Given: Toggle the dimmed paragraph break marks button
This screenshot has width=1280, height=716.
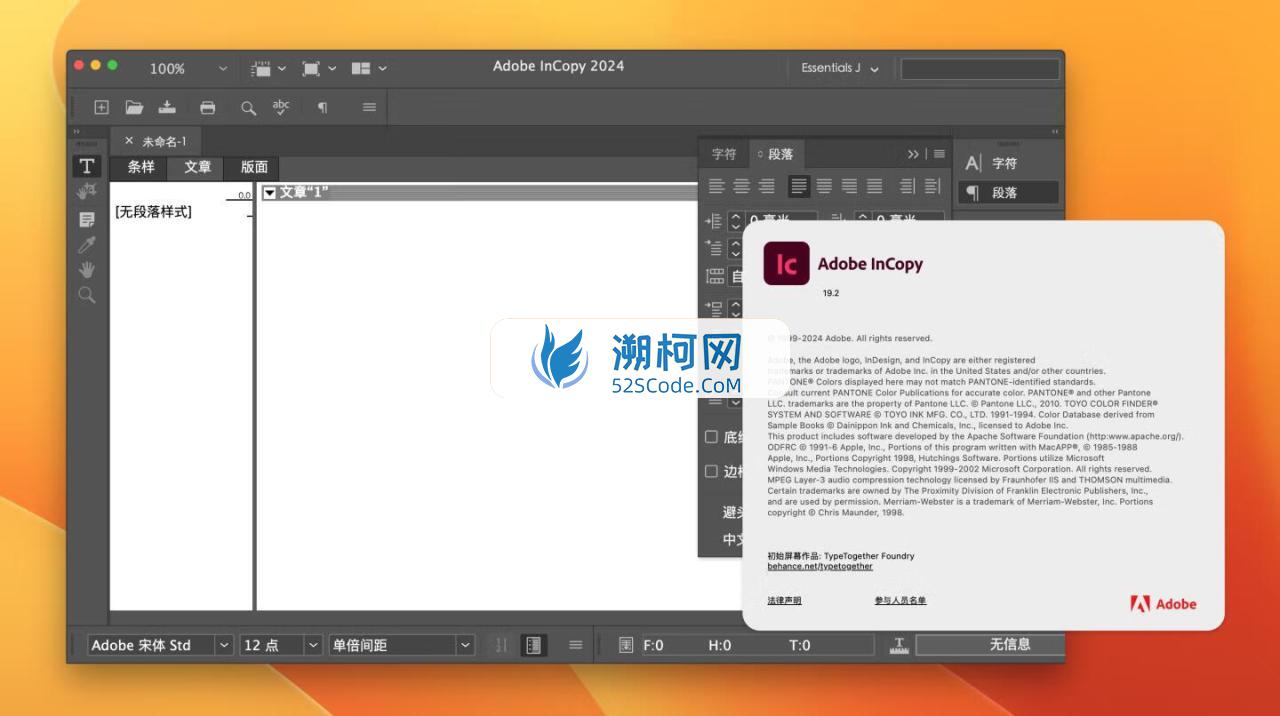Looking at the screenshot, I should 502,645.
